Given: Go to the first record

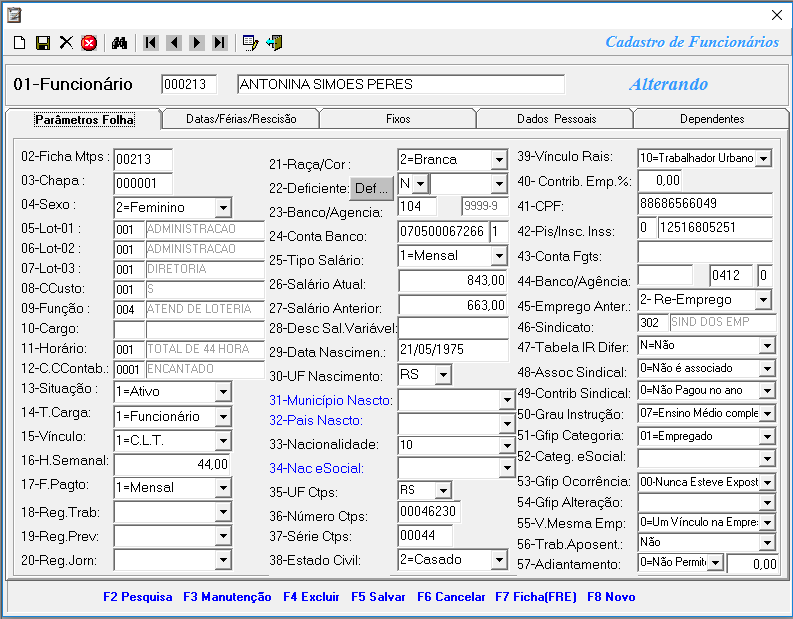Looking at the screenshot, I should (150, 43).
